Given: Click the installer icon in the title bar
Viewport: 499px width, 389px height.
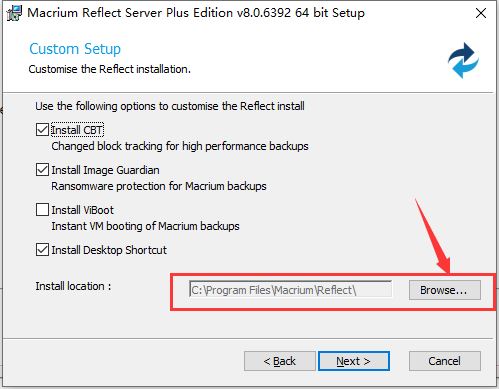Looking at the screenshot, I should [14, 13].
